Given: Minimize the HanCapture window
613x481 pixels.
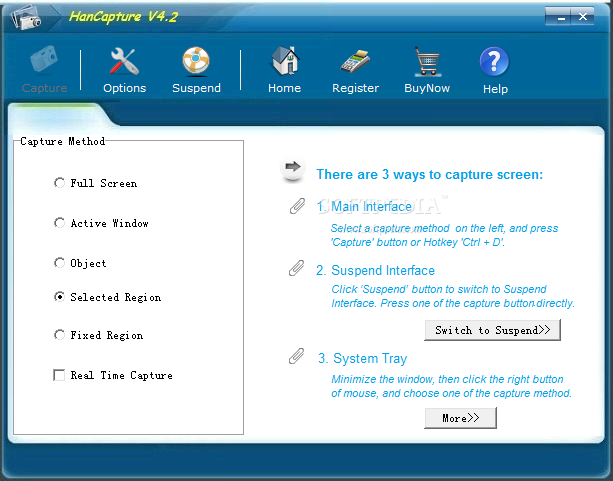Looking at the screenshot, I should point(561,17).
